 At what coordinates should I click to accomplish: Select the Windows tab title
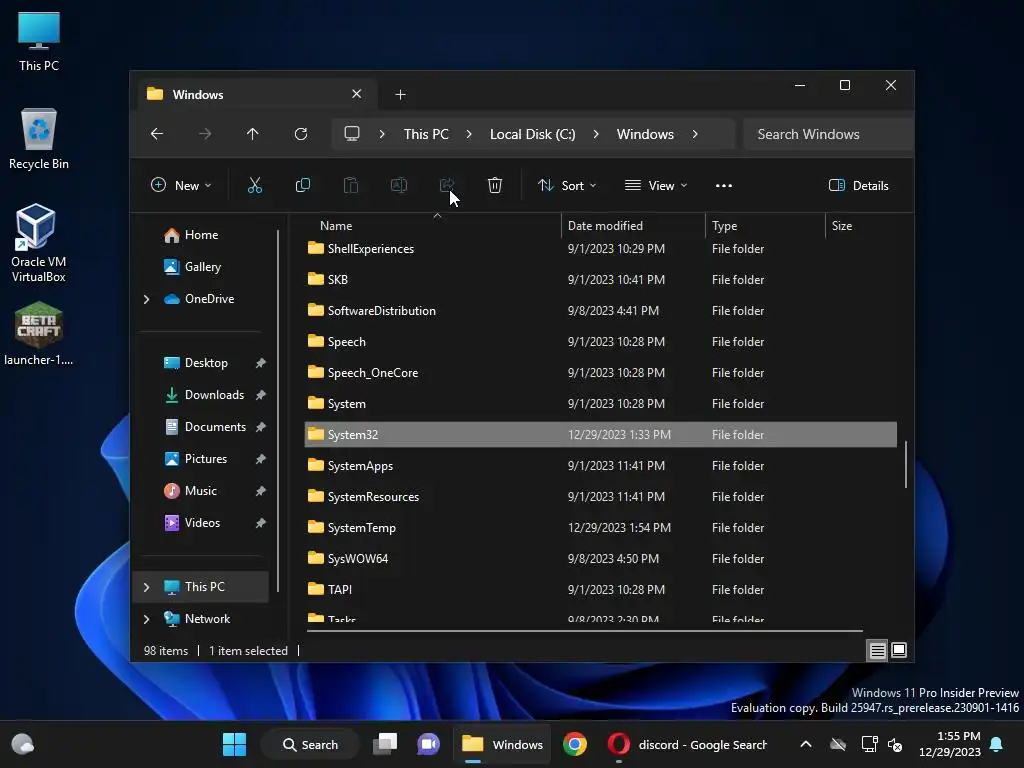coord(198,95)
